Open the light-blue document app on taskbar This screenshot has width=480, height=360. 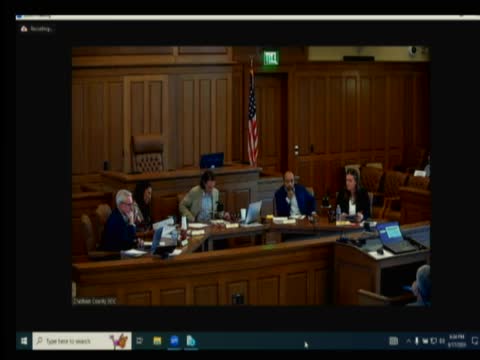point(191,341)
